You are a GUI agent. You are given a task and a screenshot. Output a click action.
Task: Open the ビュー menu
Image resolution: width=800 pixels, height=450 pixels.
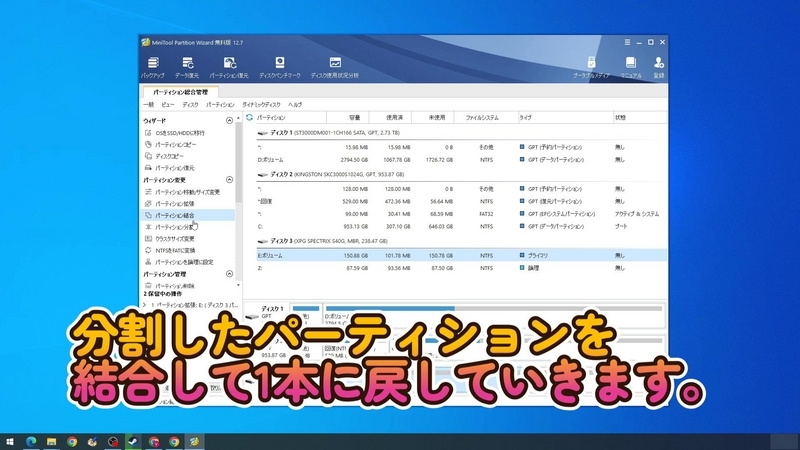[168, 105]
